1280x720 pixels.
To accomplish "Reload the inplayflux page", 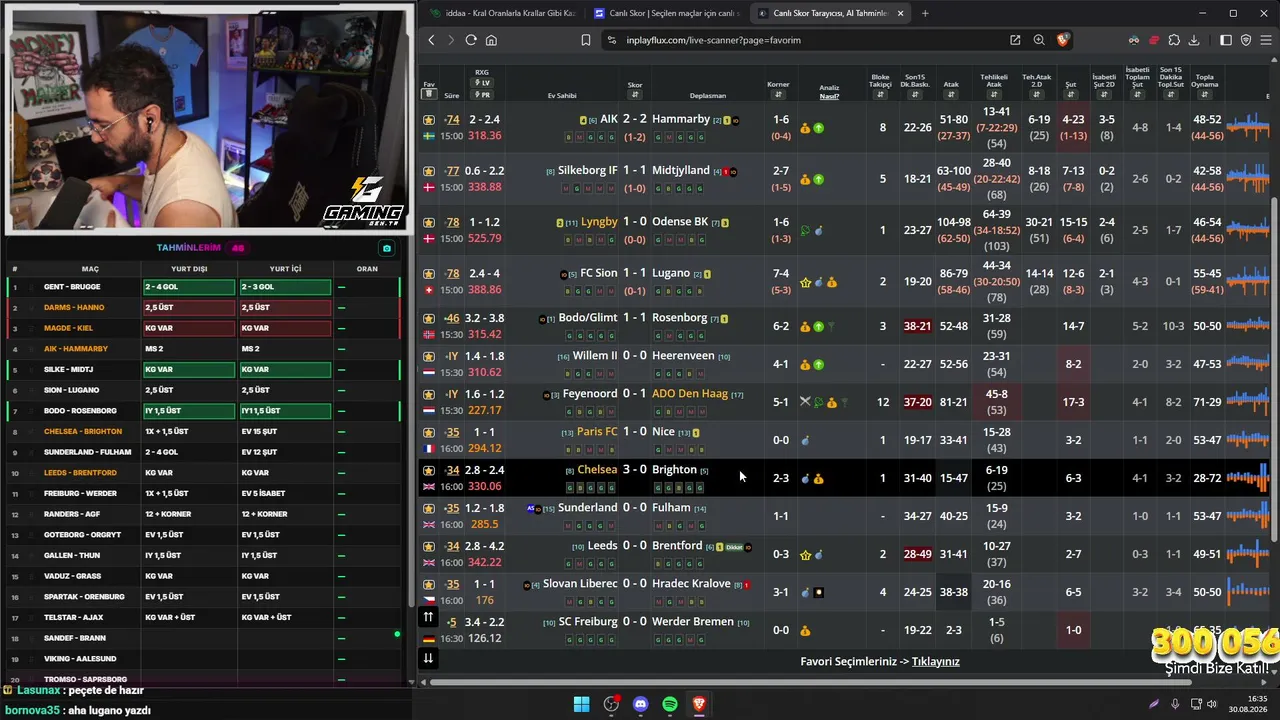I will coord(471,40).
